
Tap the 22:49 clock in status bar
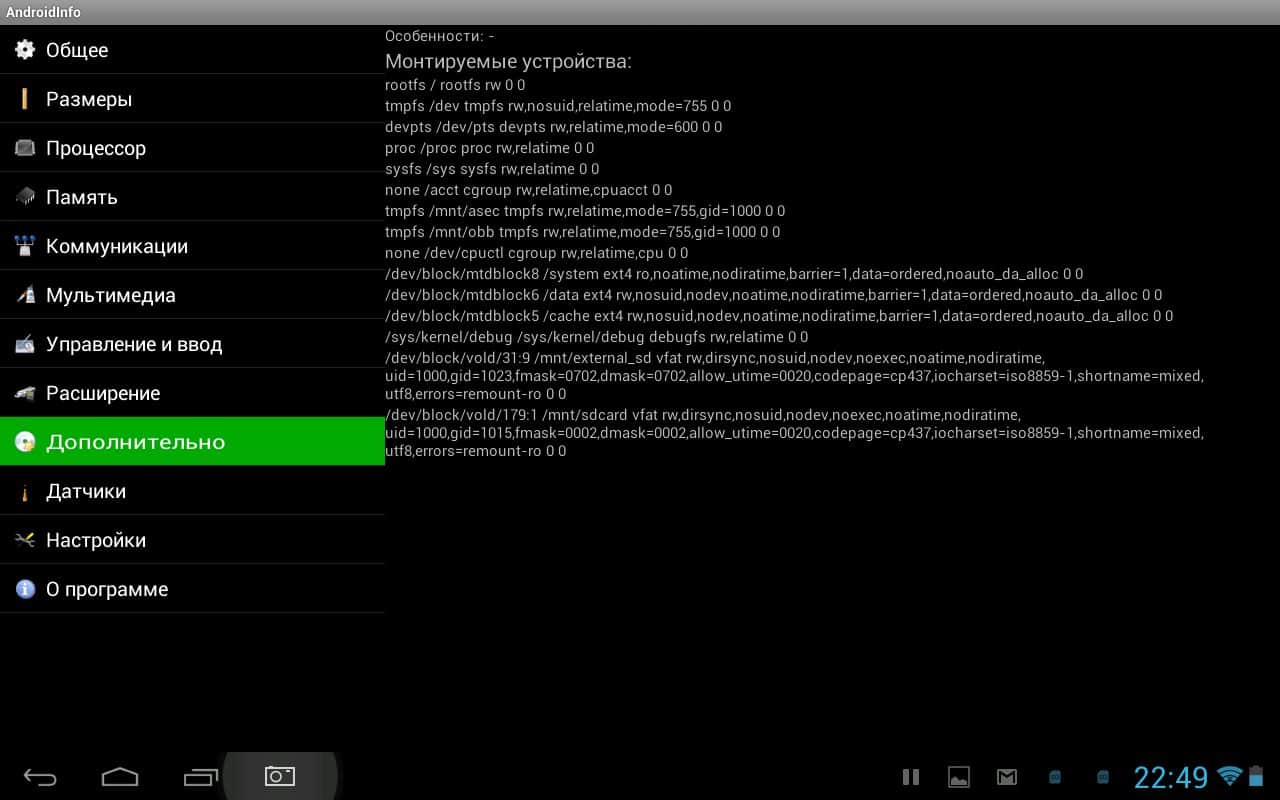click(1170, 777)
